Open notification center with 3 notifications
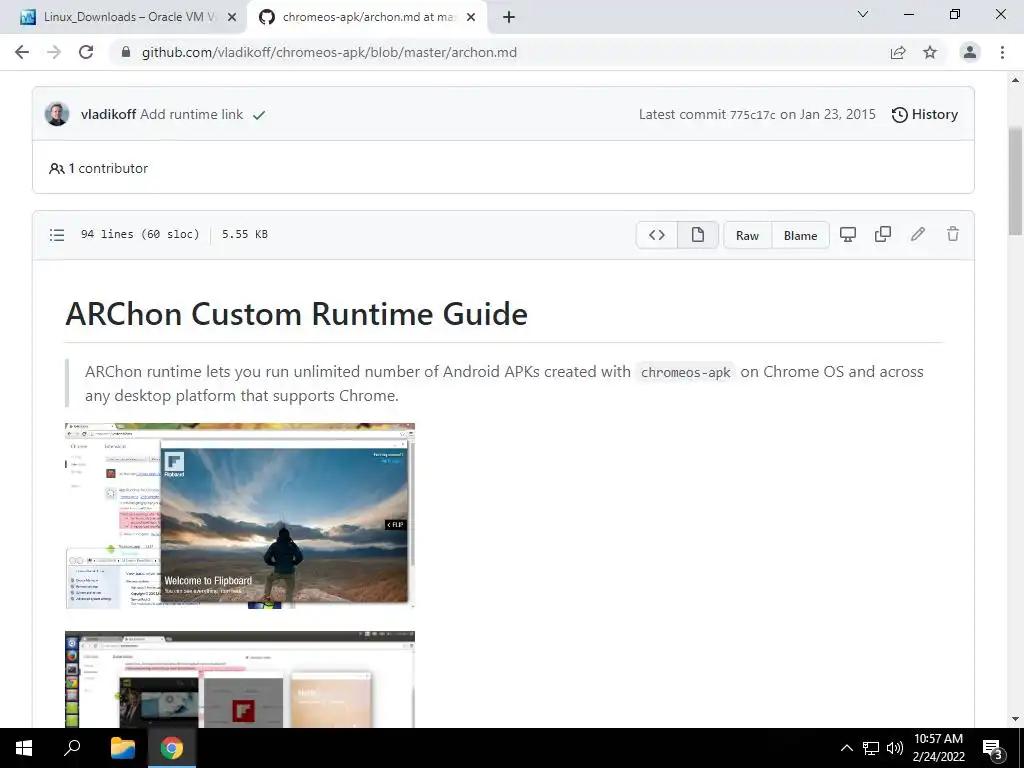The height and width of the screenshot is (768, 1024). [x=993, y=748]
